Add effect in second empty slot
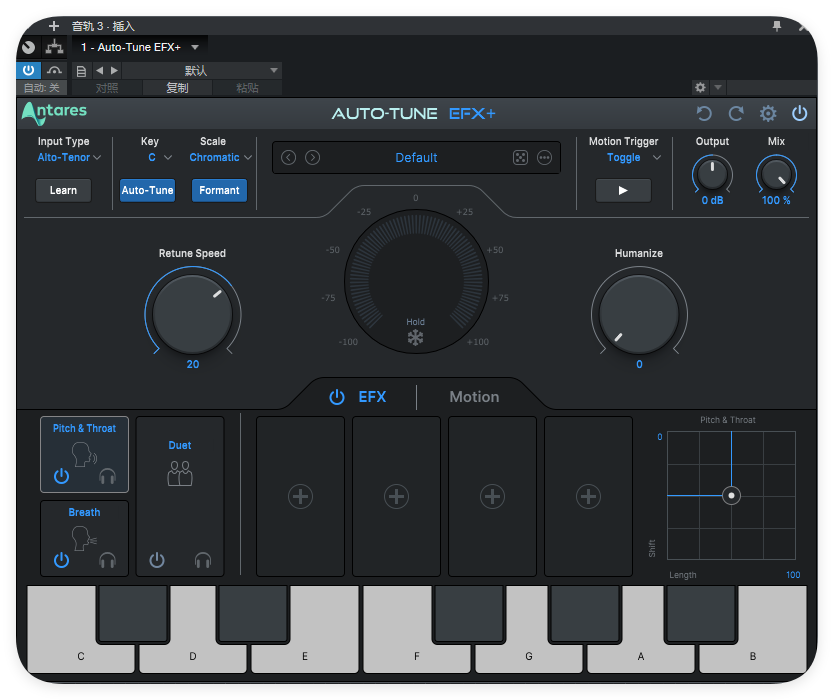The image size is (834, 700). (x=396, y=496)
